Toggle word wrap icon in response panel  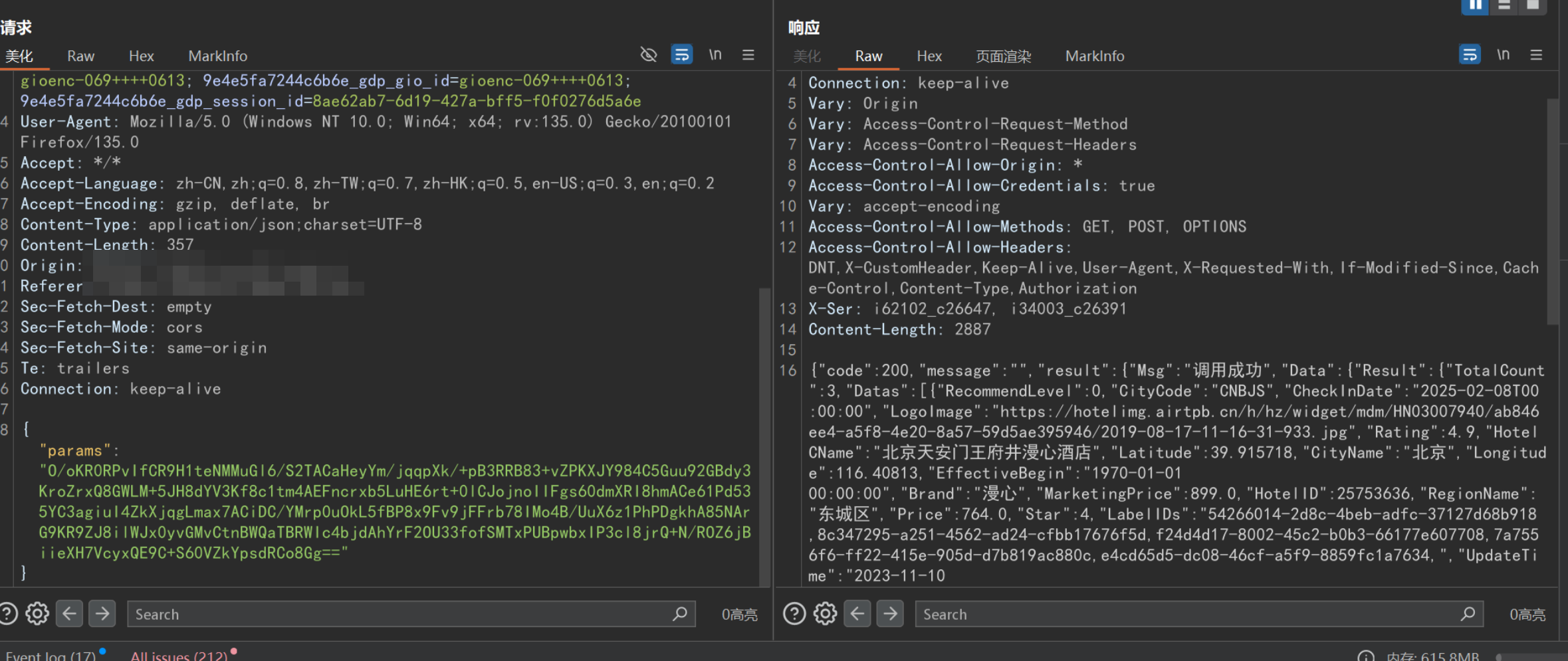coord(1470,54)
